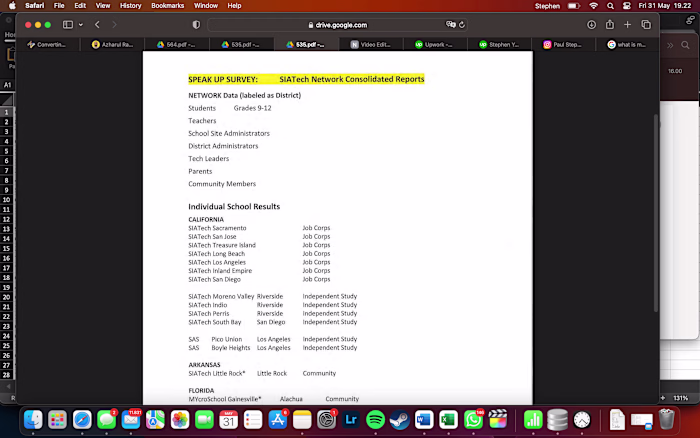The image size is (700, 438).
Task: Click the PDF viewer vertical scrollbar
Action: [656, 213]
